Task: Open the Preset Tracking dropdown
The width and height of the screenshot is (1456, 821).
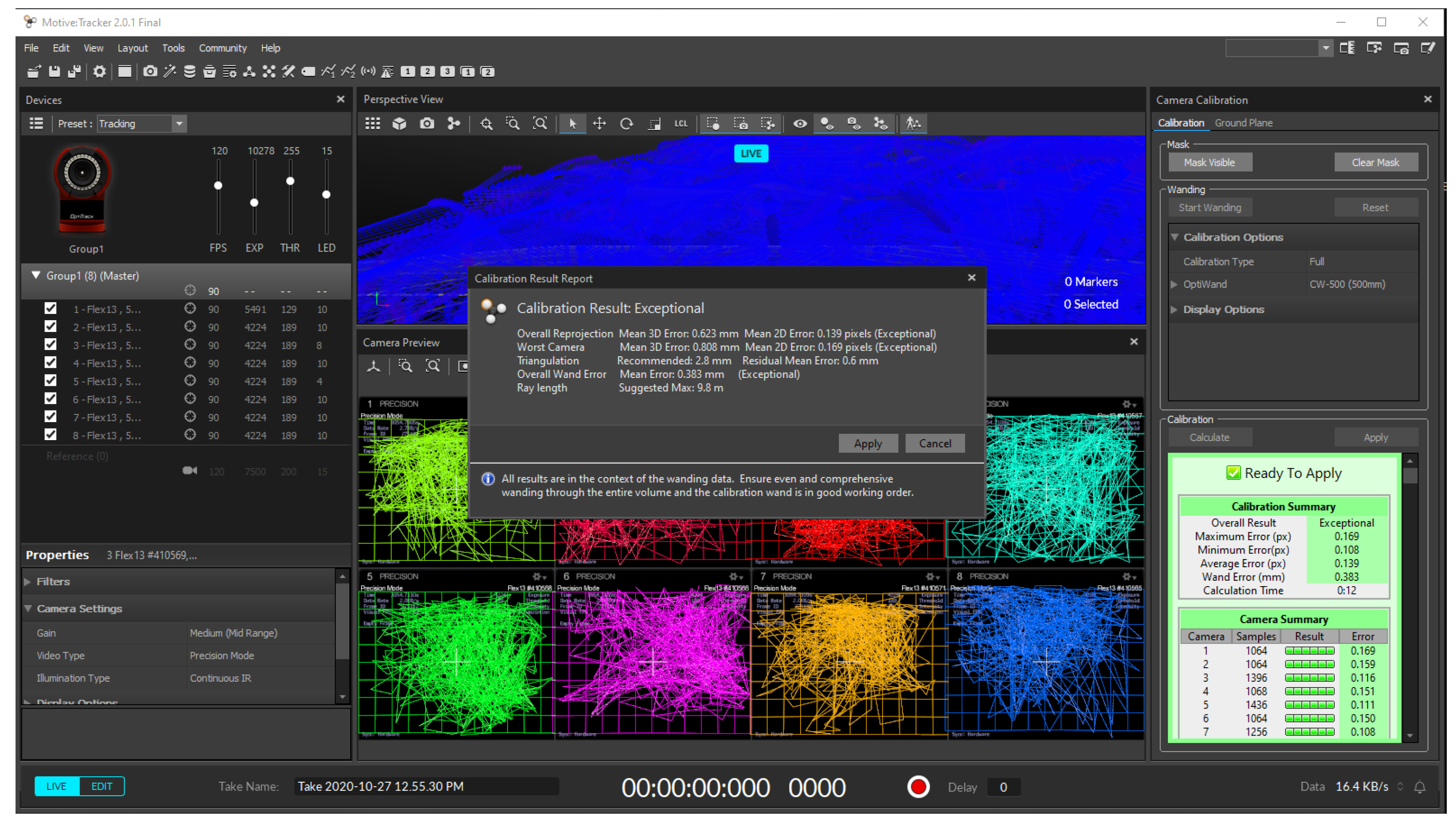Action: click(179, 124)
